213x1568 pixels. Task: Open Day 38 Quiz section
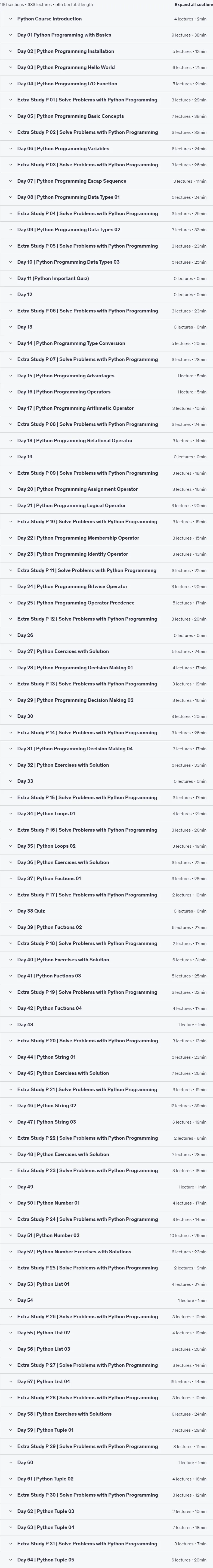coord(106,911)
